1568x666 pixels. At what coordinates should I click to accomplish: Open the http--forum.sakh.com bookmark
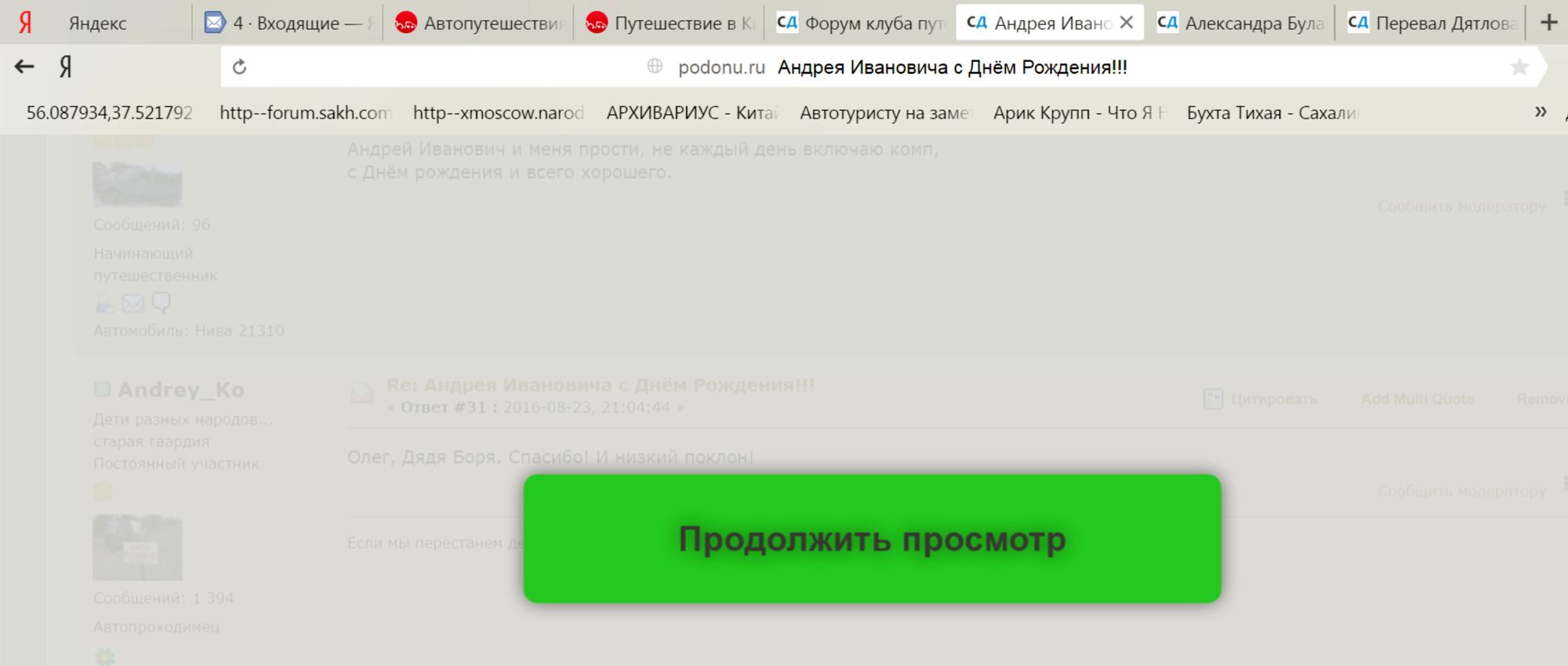[306, 112]
